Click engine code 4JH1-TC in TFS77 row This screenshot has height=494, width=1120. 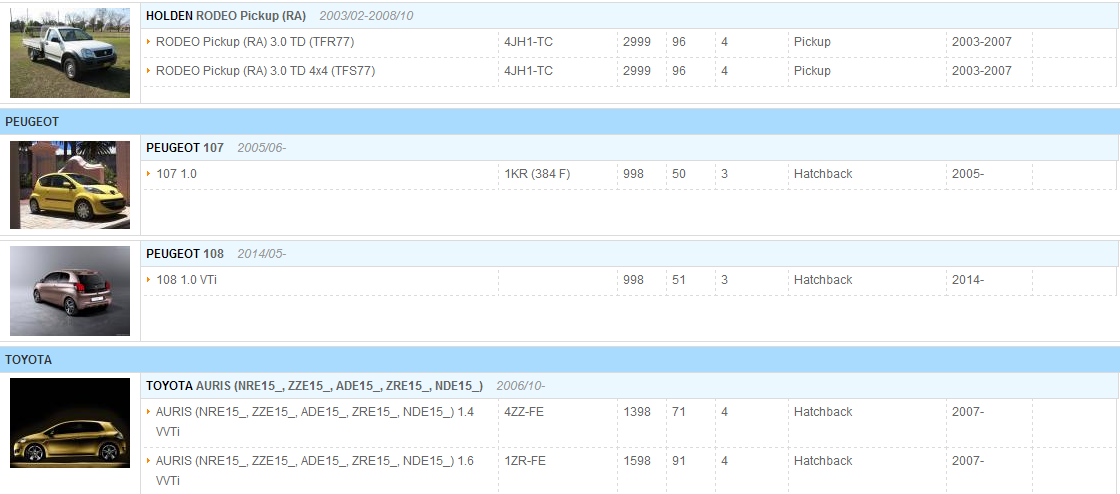[x=529, y=71]
